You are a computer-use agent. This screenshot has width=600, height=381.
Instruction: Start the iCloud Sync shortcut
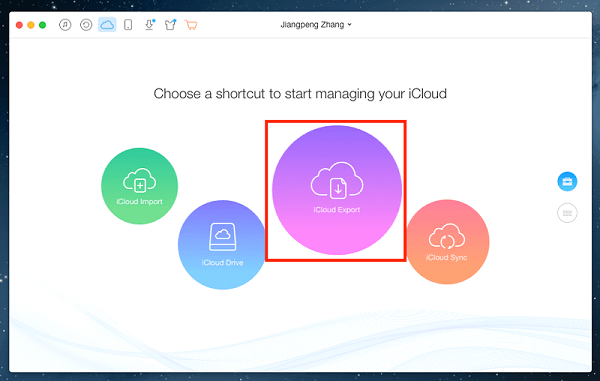(447, 242)
